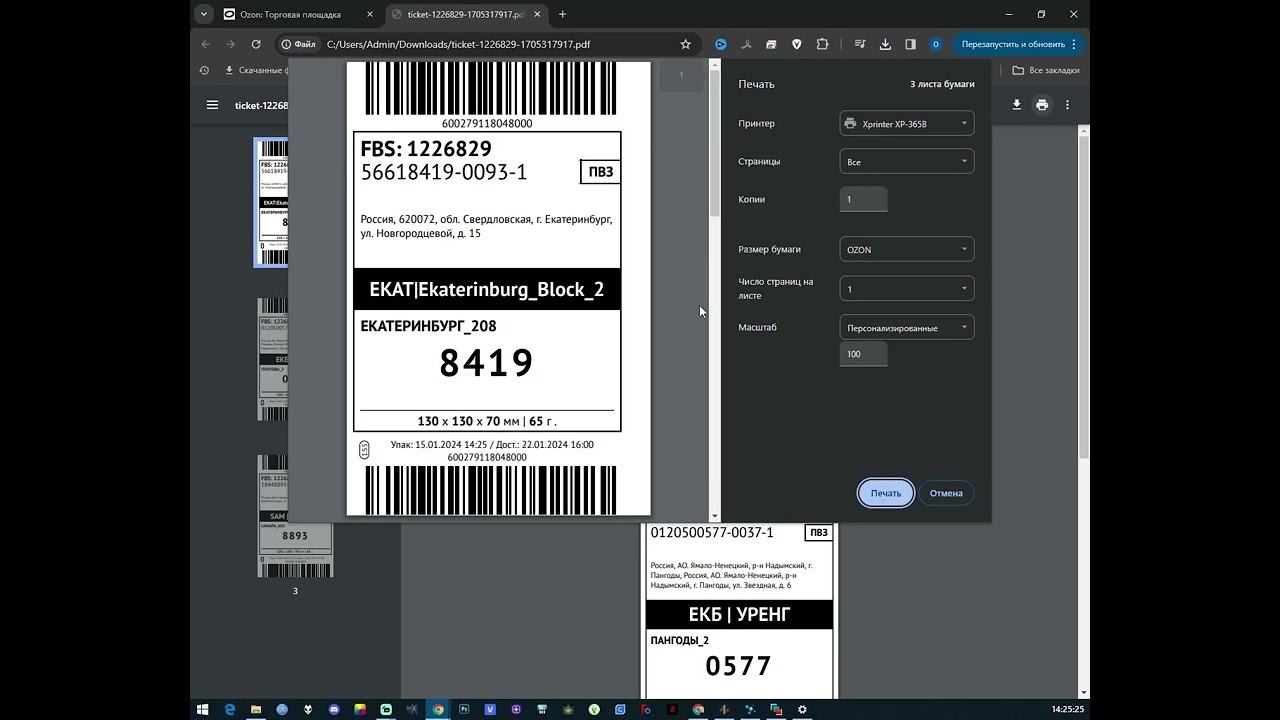This screenshot has width=1280, height=720.
Task: Click the active Chrome taskbar icon
Action: [x=438, y=709]
